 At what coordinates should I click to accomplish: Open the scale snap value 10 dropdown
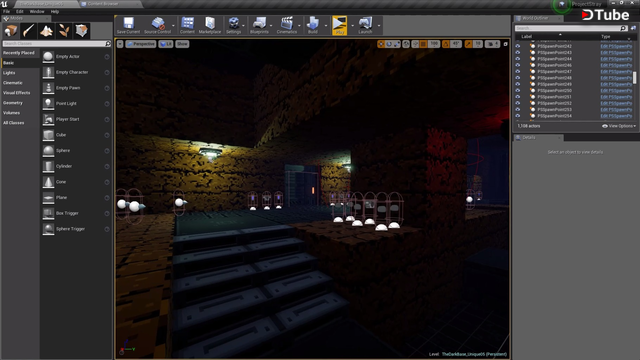pos(478,44)
